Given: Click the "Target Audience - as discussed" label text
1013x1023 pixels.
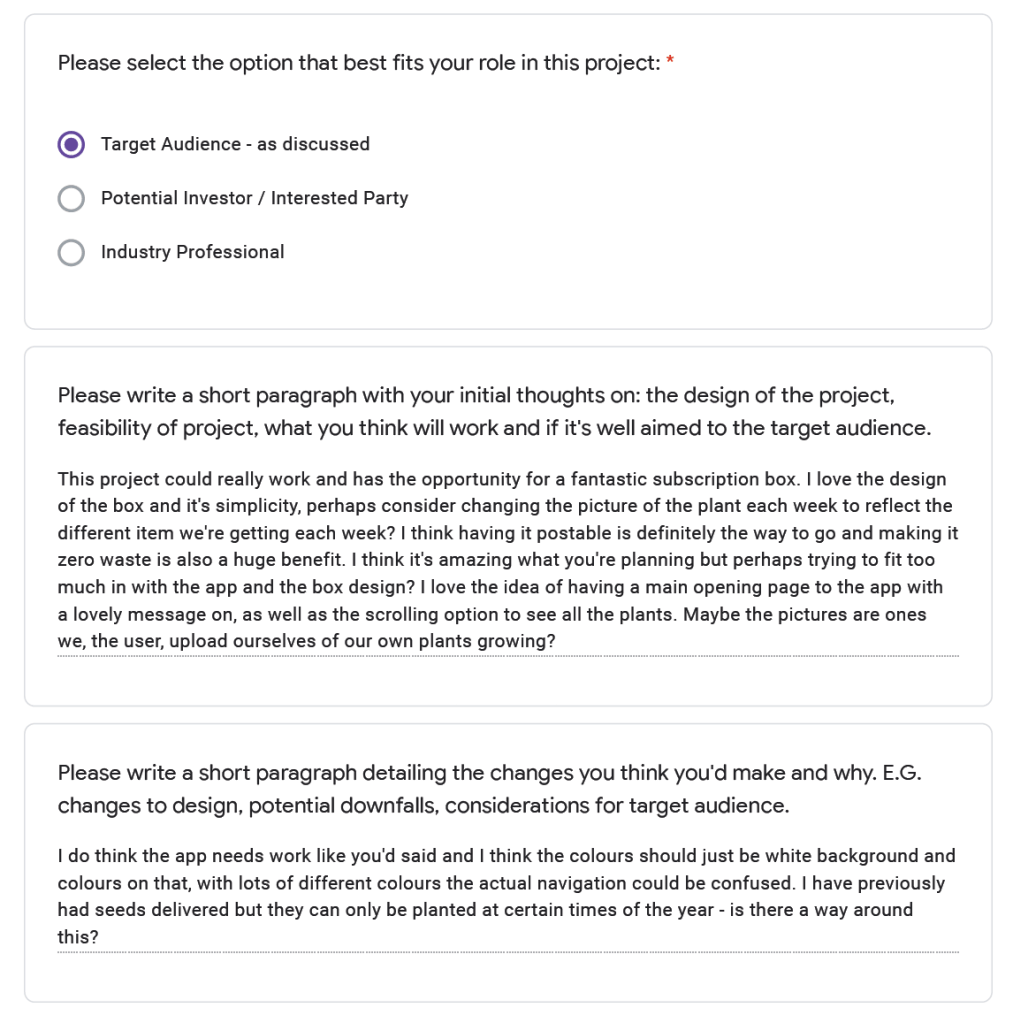Looking at the screenshot, I should [x=235, y=144].
